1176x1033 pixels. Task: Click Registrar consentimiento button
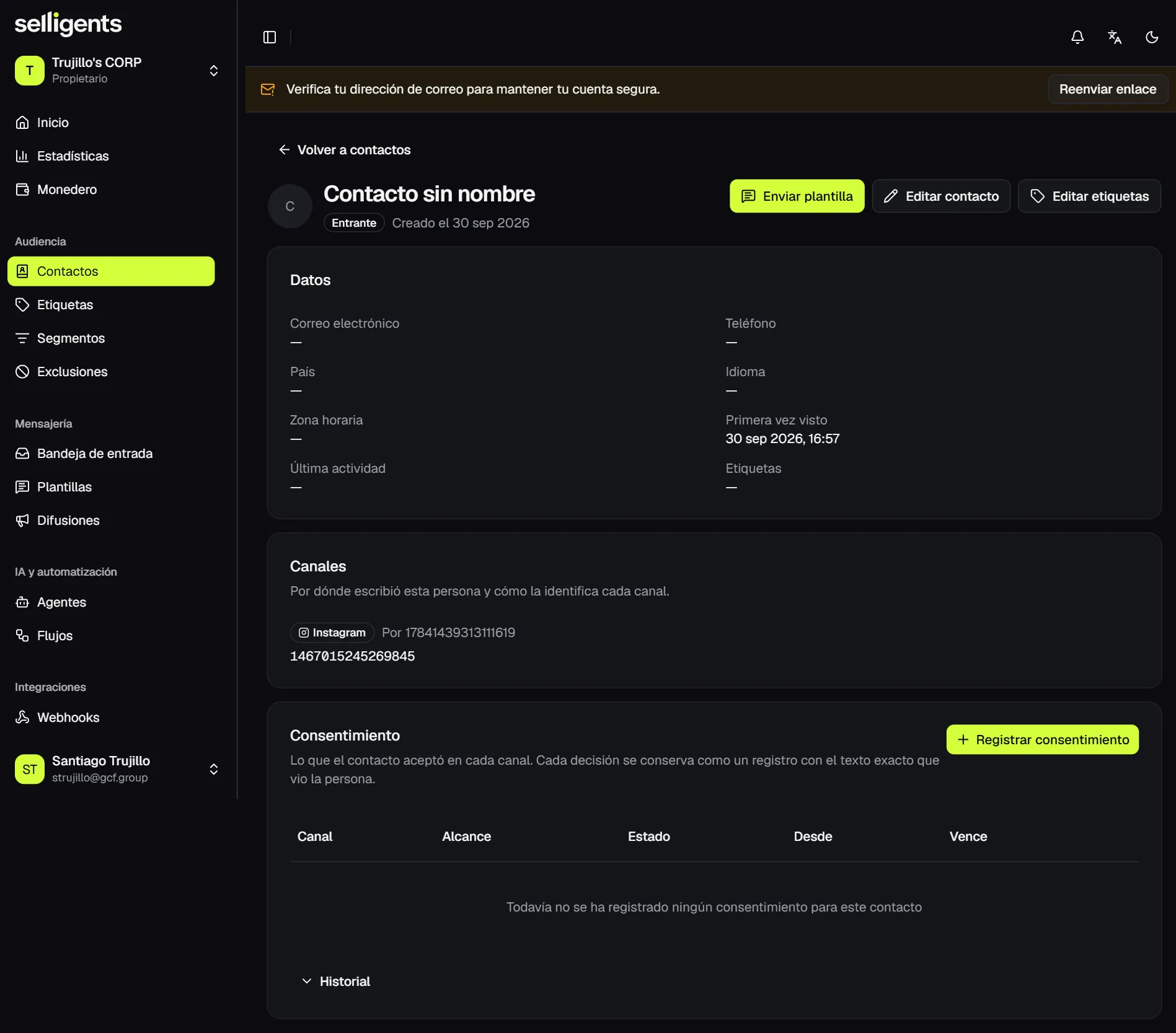click(1043, 739)
